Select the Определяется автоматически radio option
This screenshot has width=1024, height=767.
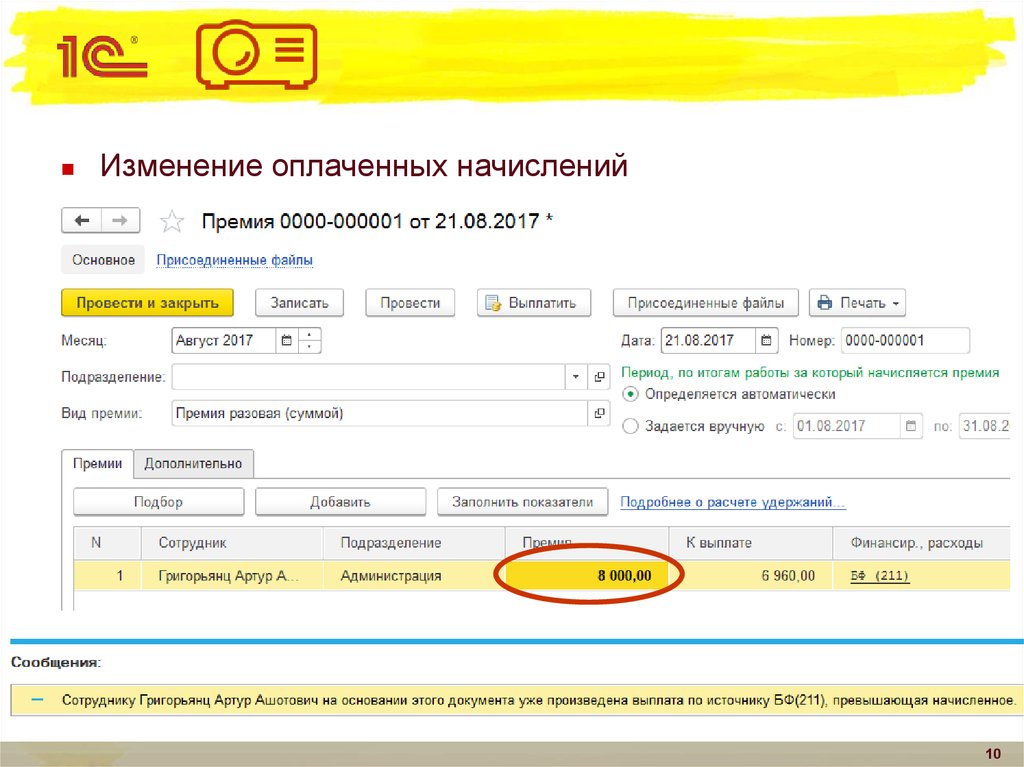(x=630, y=394)
